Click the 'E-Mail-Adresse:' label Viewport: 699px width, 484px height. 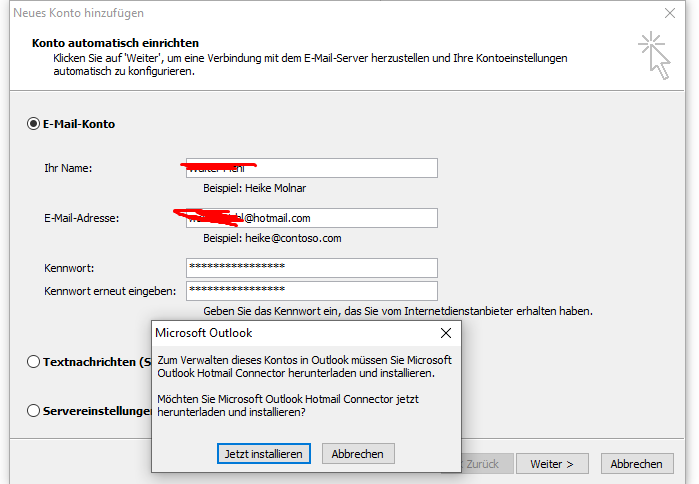[x=82, y=218]
